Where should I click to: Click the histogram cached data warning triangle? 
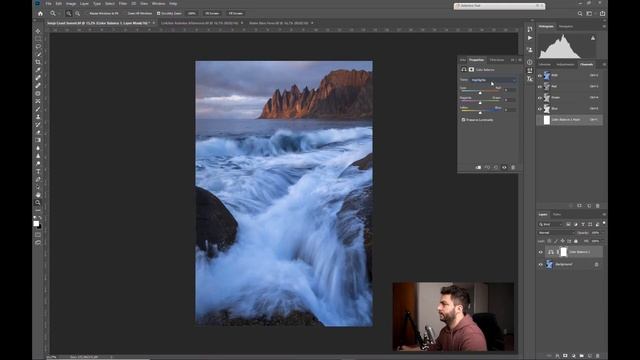click(x=593, y=38)
